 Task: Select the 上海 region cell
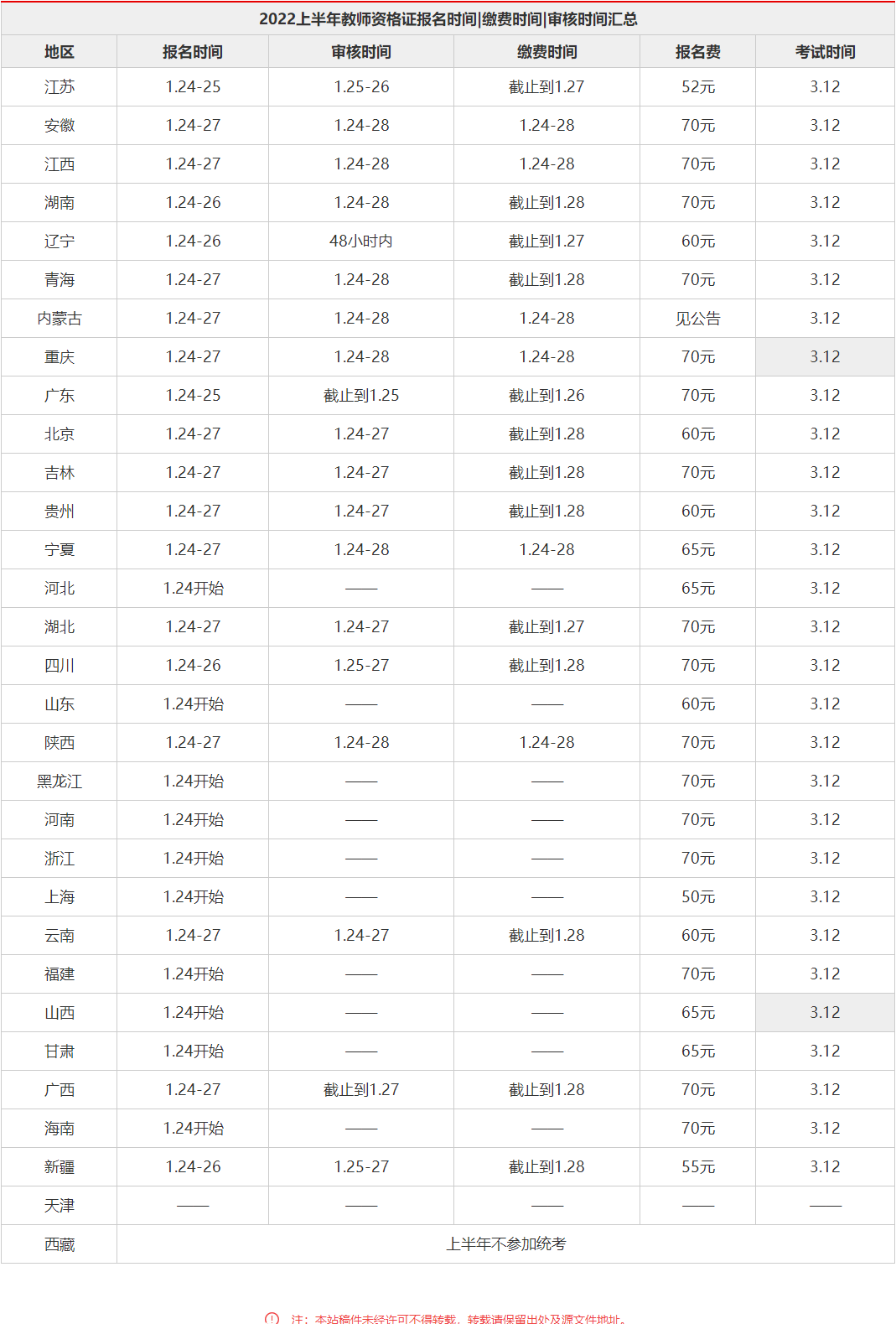click(x=60, y=897)
